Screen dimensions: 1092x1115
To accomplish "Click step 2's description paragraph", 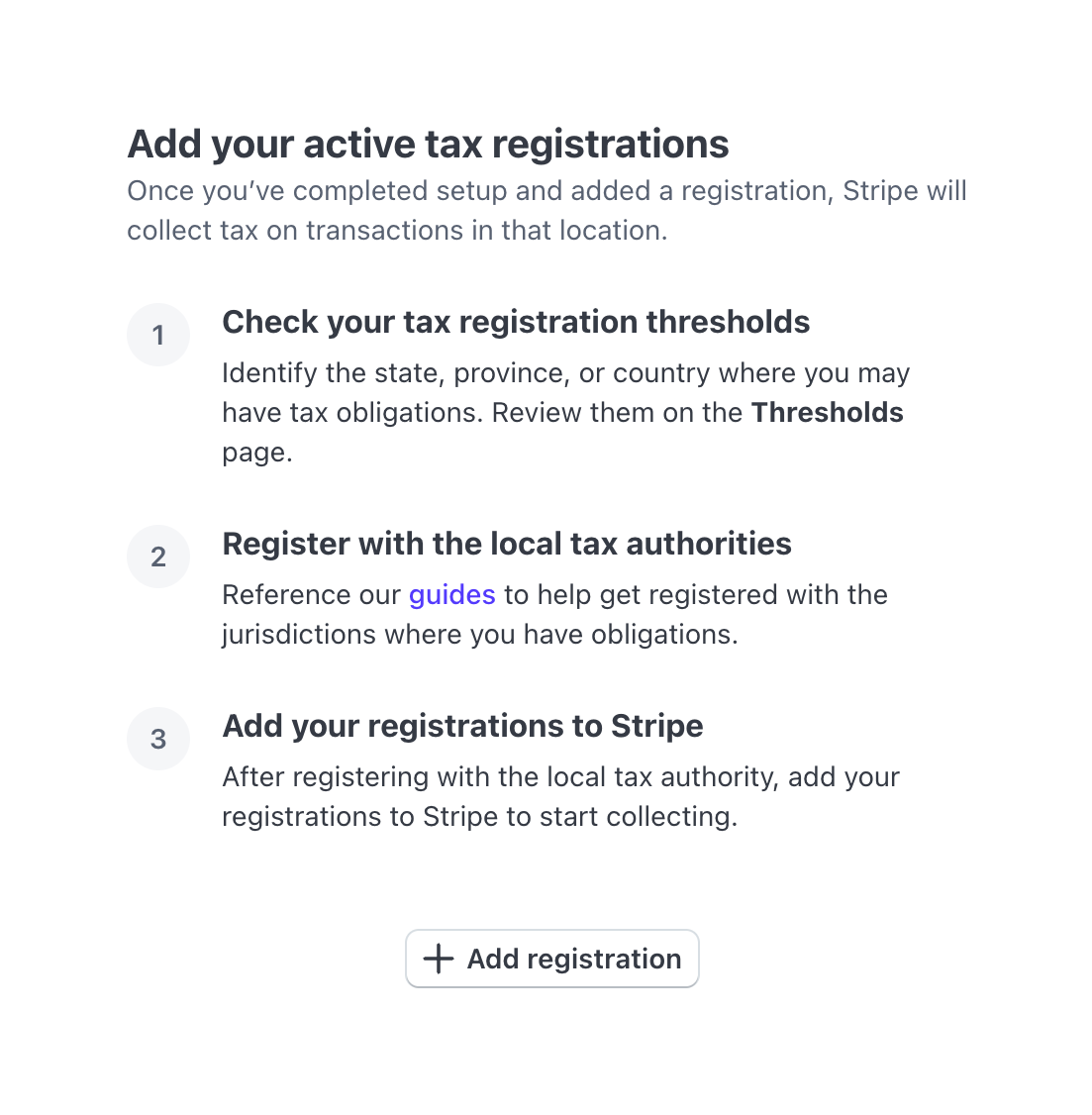I will (554, 614).
